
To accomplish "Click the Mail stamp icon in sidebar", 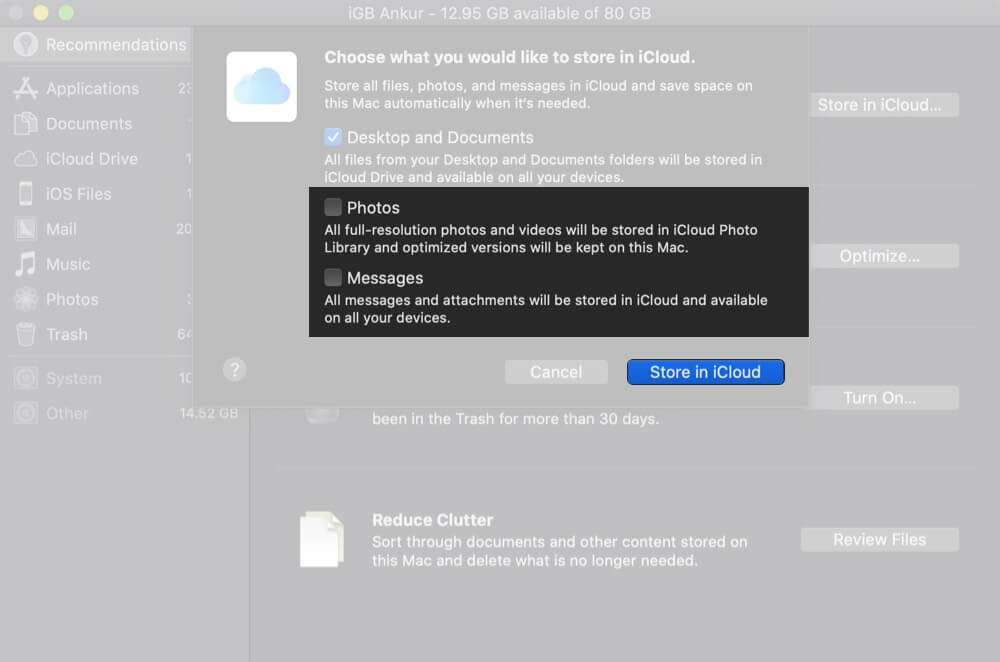I will 26,229.
